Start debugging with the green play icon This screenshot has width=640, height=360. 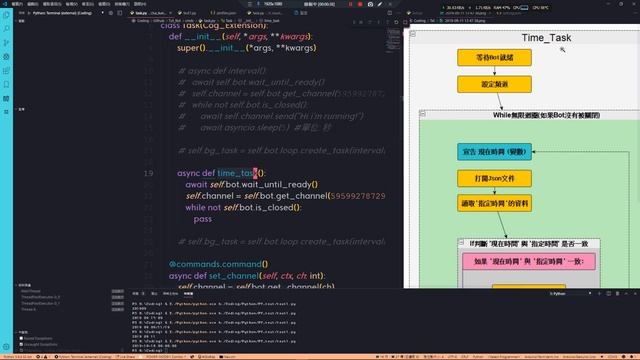pos(29,13)
